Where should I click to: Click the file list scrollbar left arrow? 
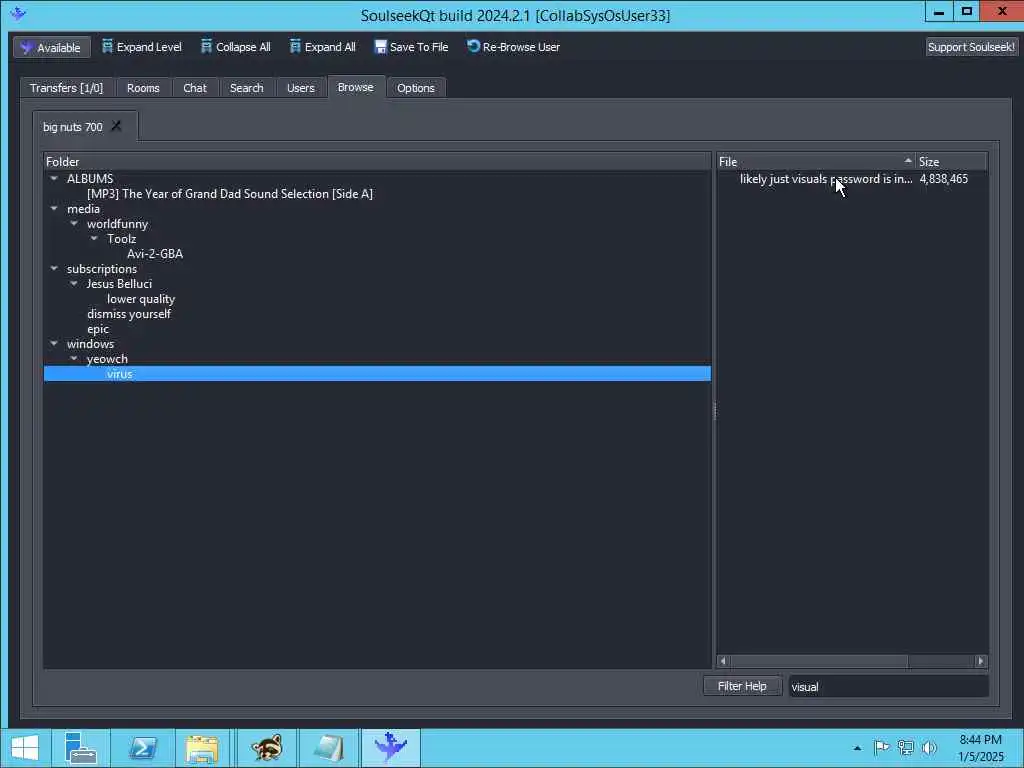[x=723, y=661]
